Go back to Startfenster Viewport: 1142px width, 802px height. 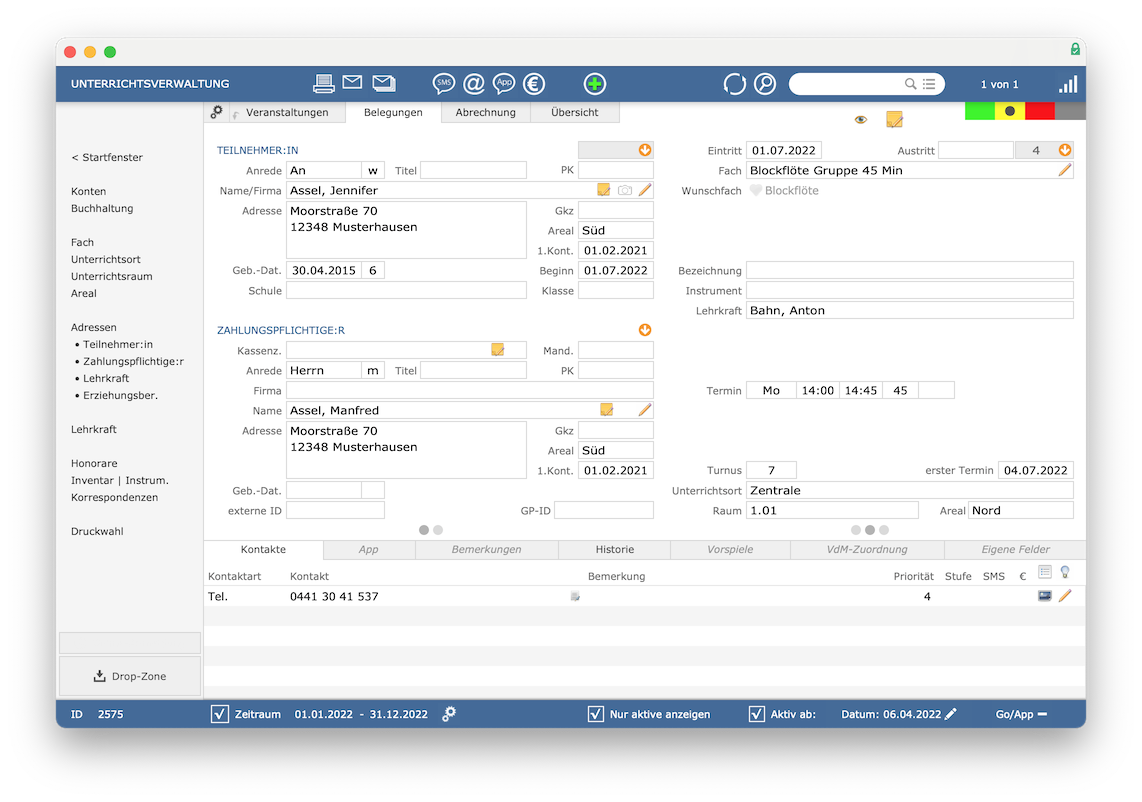point(107,157)
